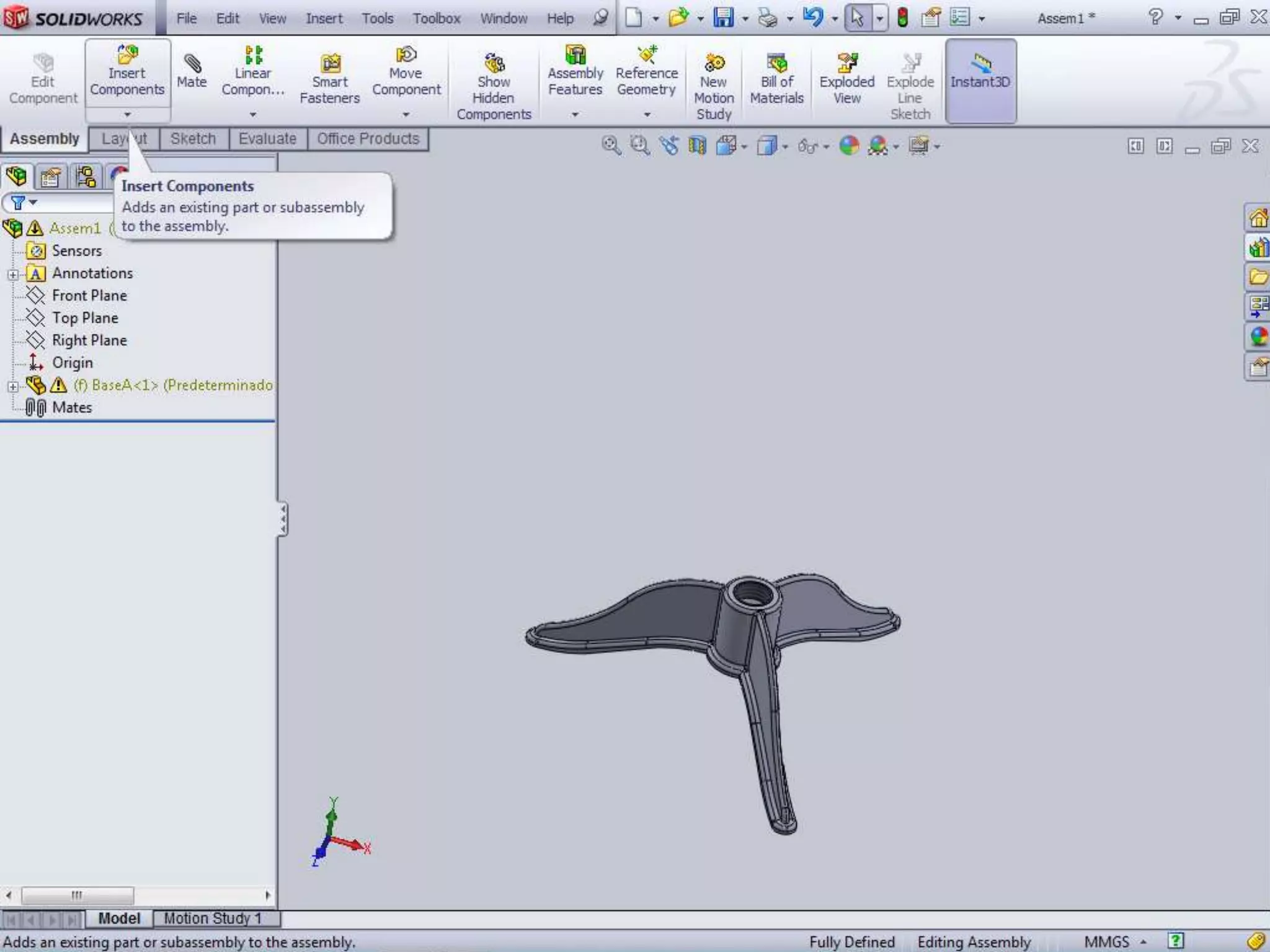
Task: Expand the Annotations tree node
Action: [12, 274]
